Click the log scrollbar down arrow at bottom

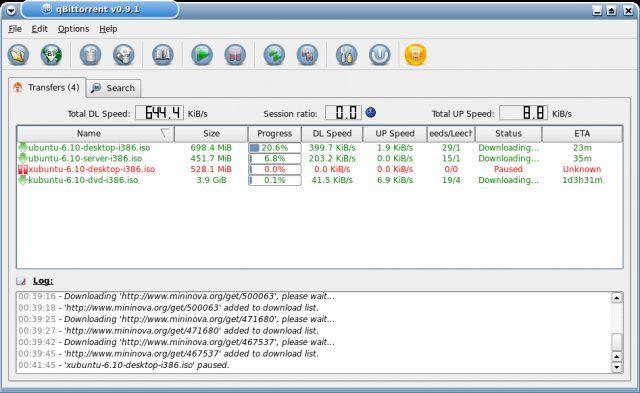tap(616, 368)
